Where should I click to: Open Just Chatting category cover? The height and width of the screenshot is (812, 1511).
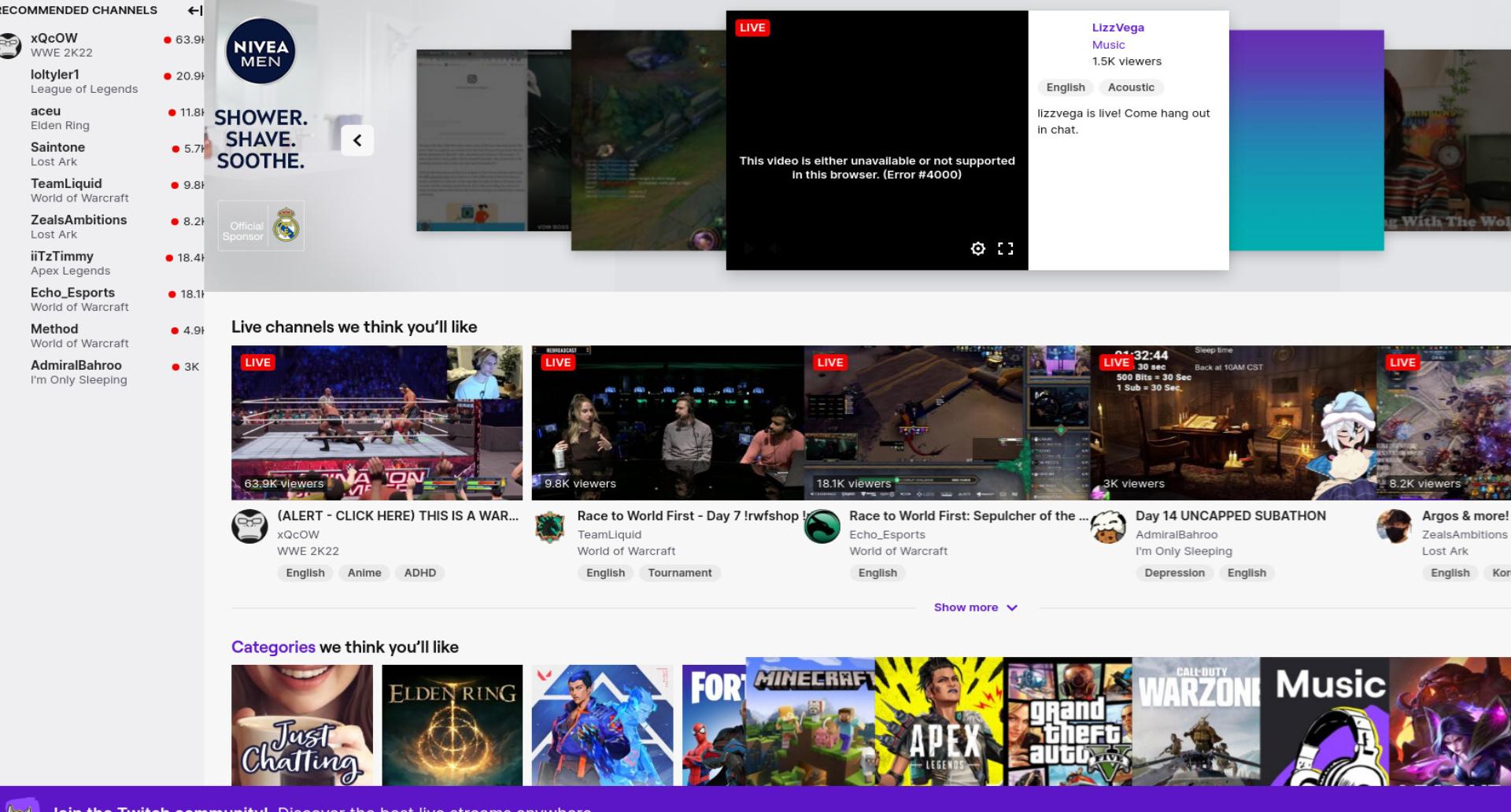click(302, 725)
